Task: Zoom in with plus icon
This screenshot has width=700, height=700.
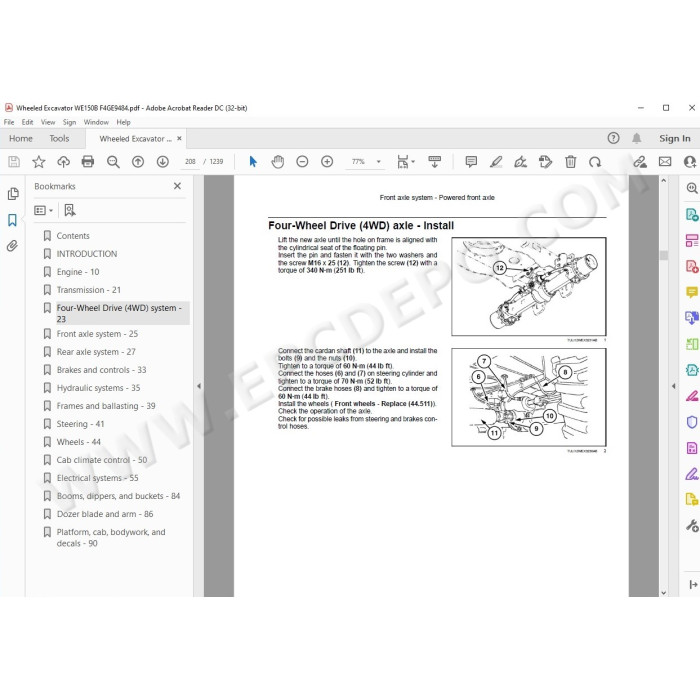Action: click(327, 162)
